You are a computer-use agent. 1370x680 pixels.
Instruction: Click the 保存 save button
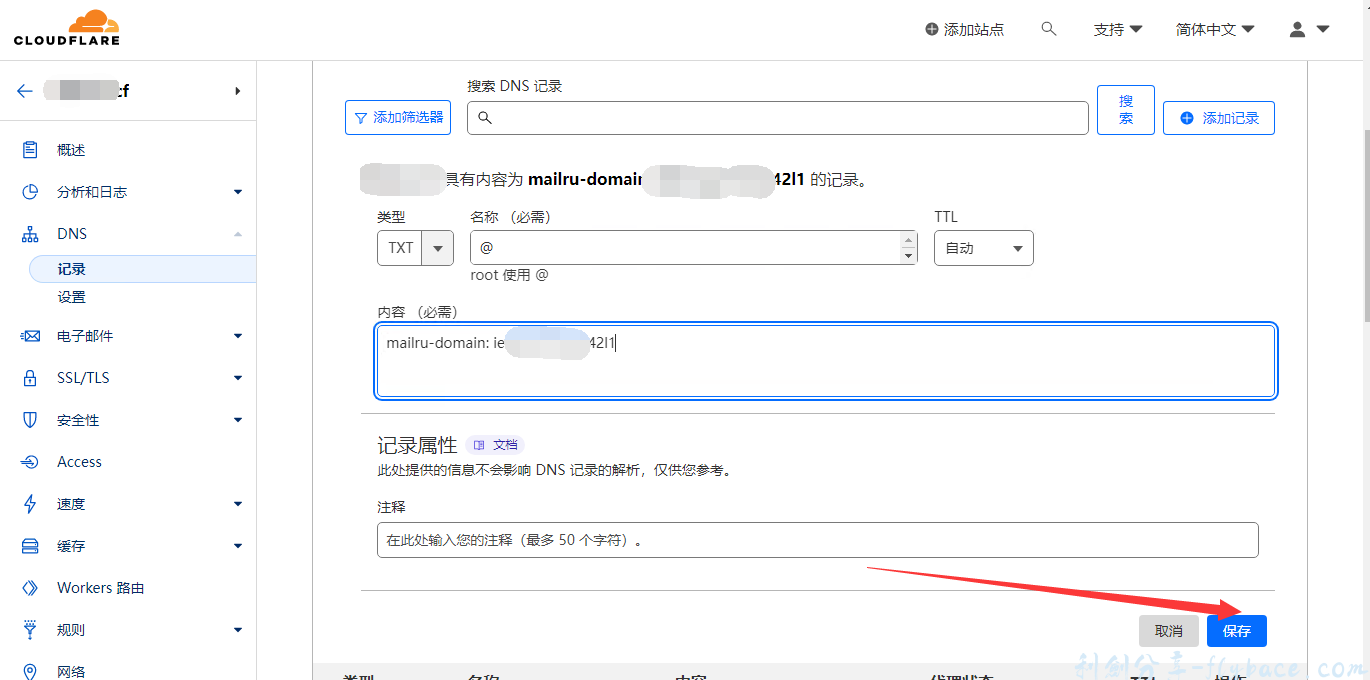(x=1236, y=631)
